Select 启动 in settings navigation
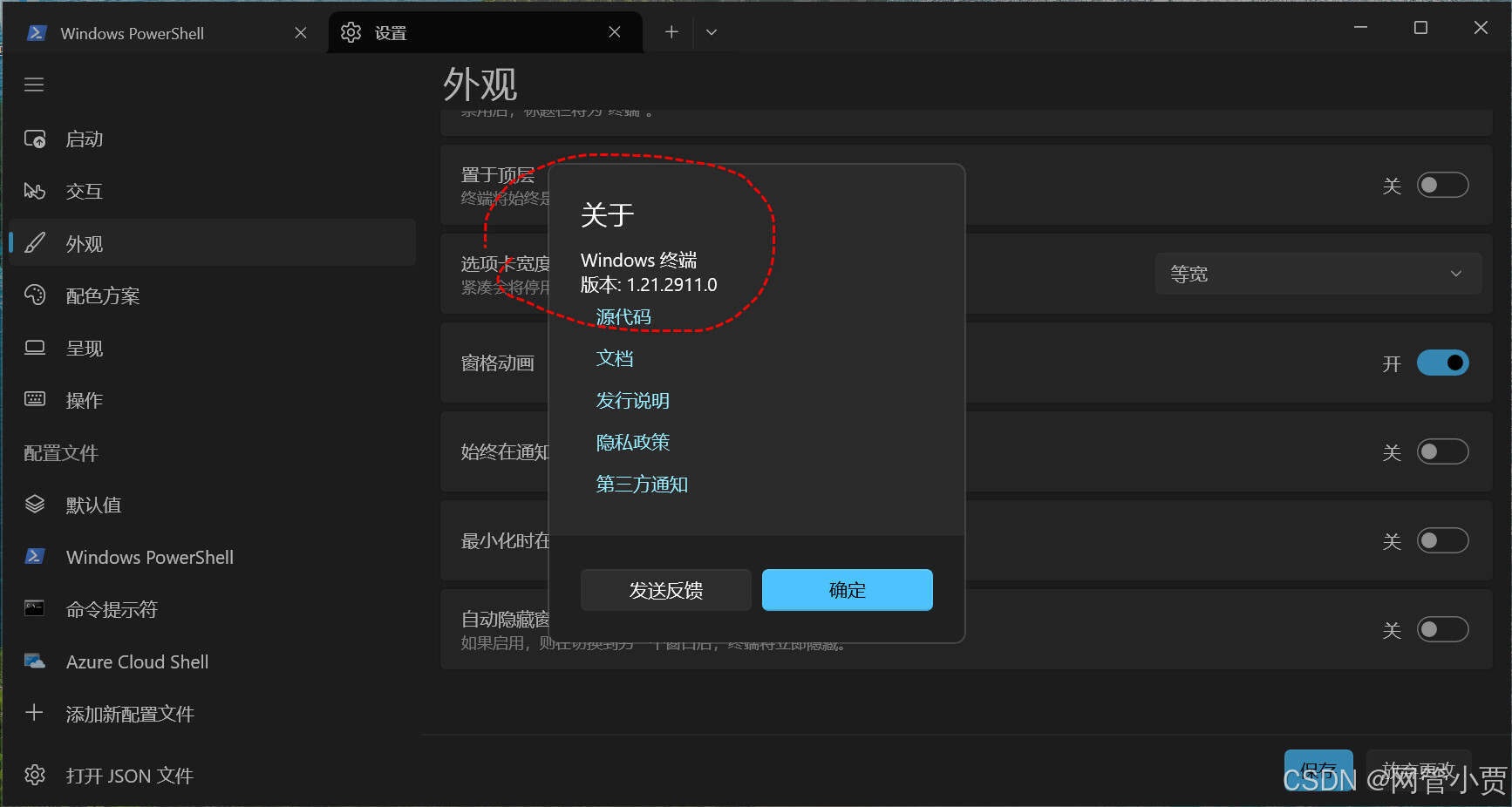This screenshot has height=807, width=1512. tap(212, 139)
